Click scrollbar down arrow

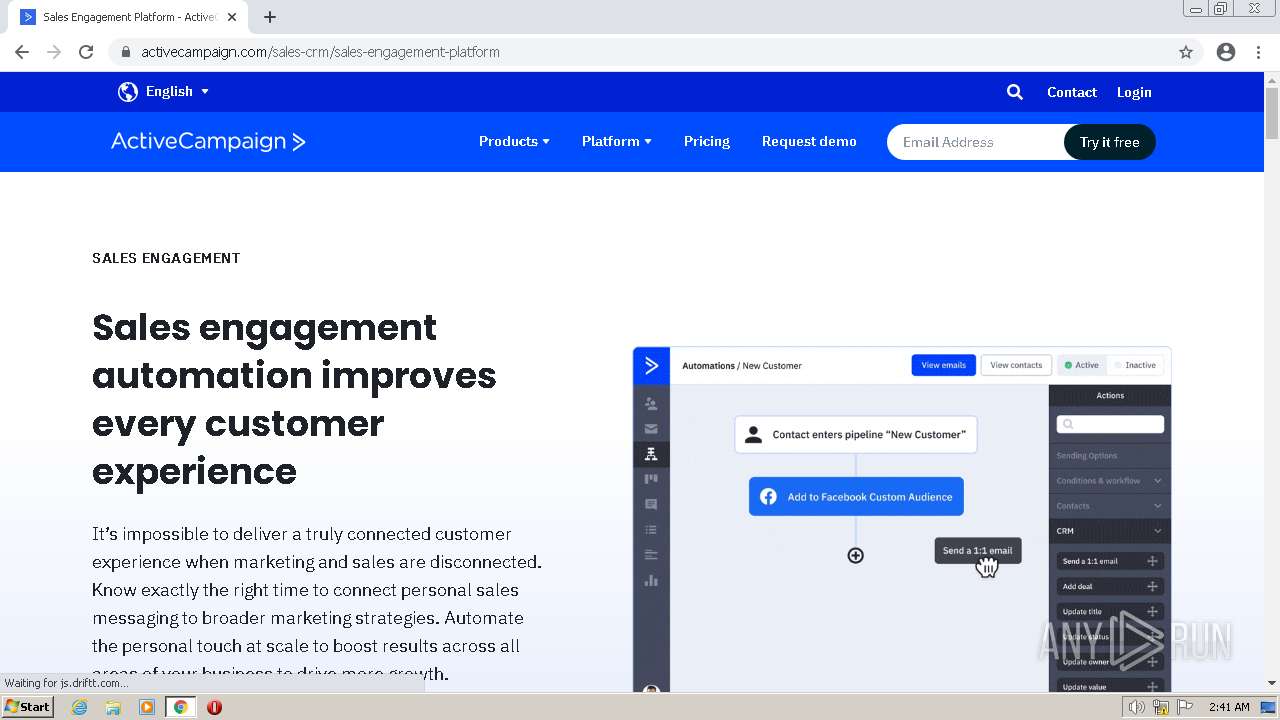pyautogui.click(x=1272, y=684)
